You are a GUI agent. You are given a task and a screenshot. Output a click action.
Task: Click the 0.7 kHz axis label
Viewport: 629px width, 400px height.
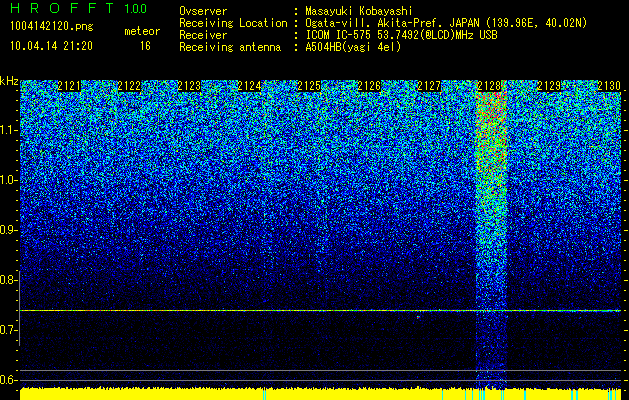(8, 330)
